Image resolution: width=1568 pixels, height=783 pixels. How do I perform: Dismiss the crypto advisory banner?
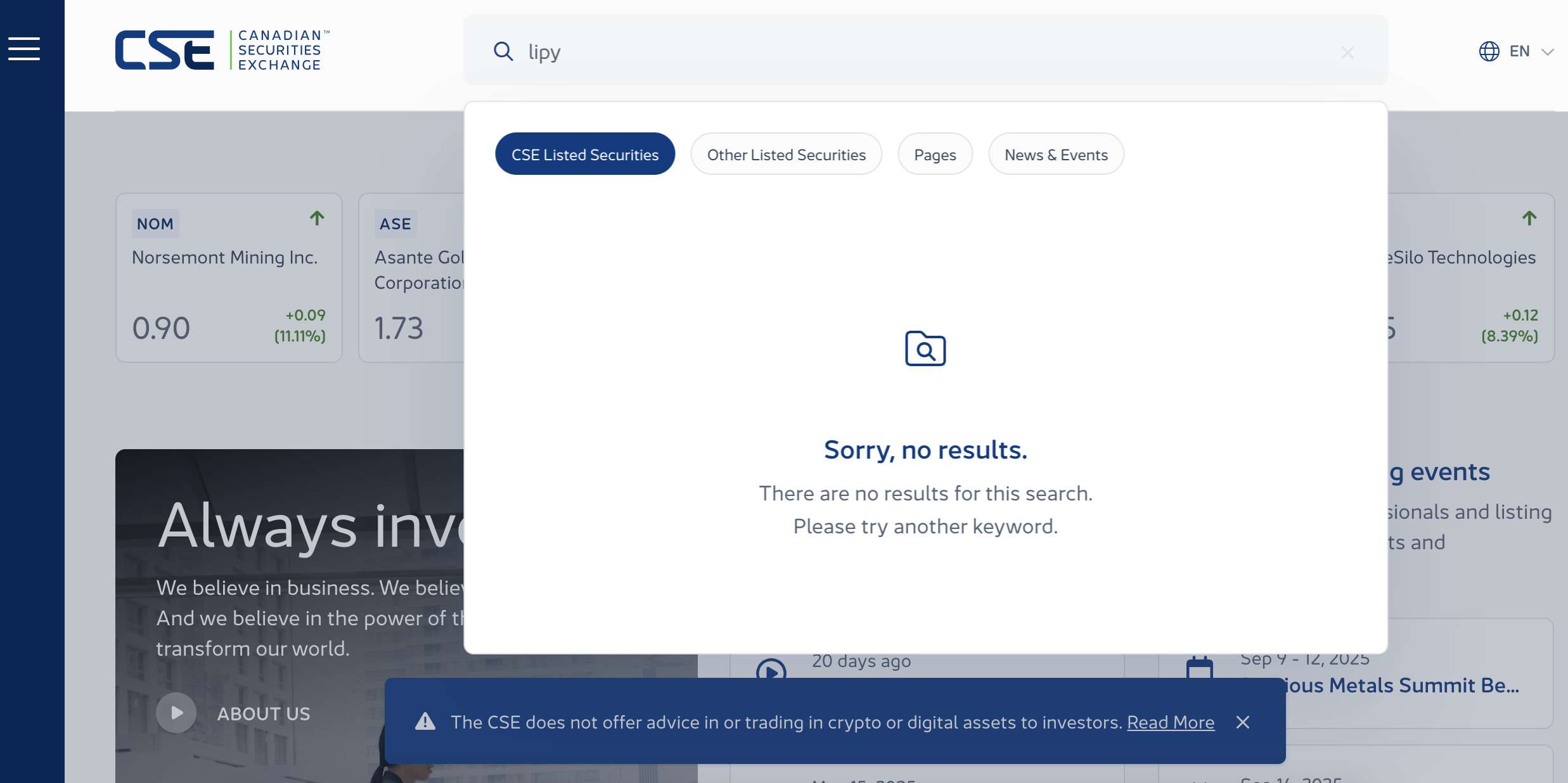[x=1242, y=722]
